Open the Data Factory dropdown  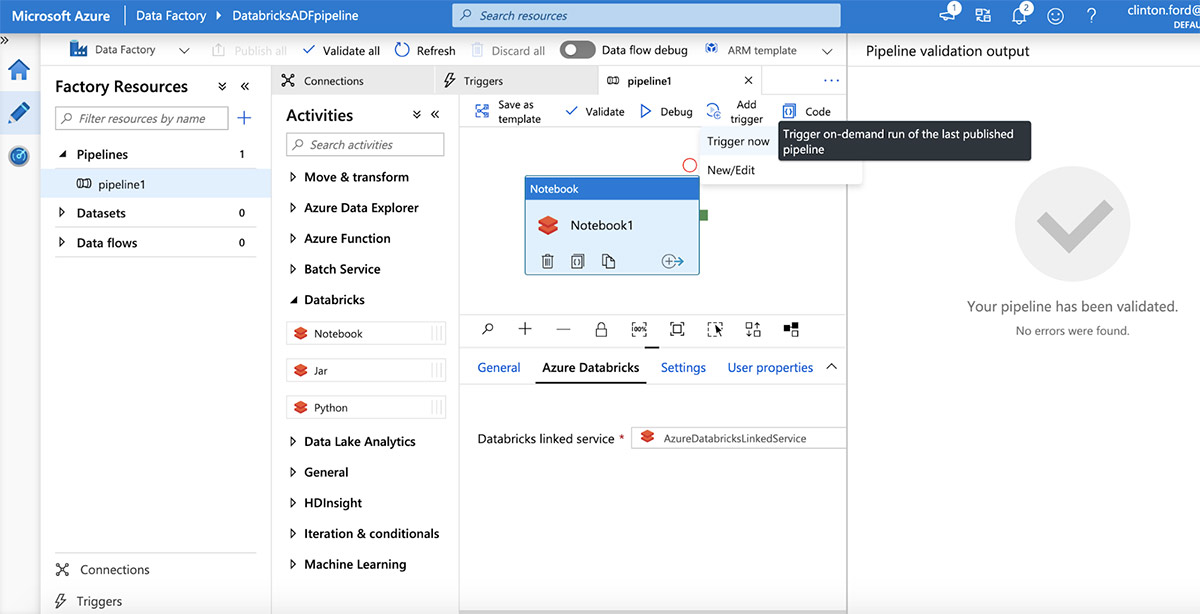[x=183, y=51]
